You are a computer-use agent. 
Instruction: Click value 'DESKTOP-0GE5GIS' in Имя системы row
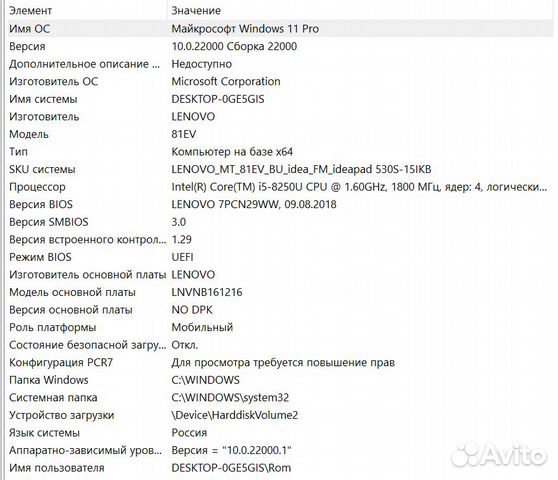coord(218,99)
